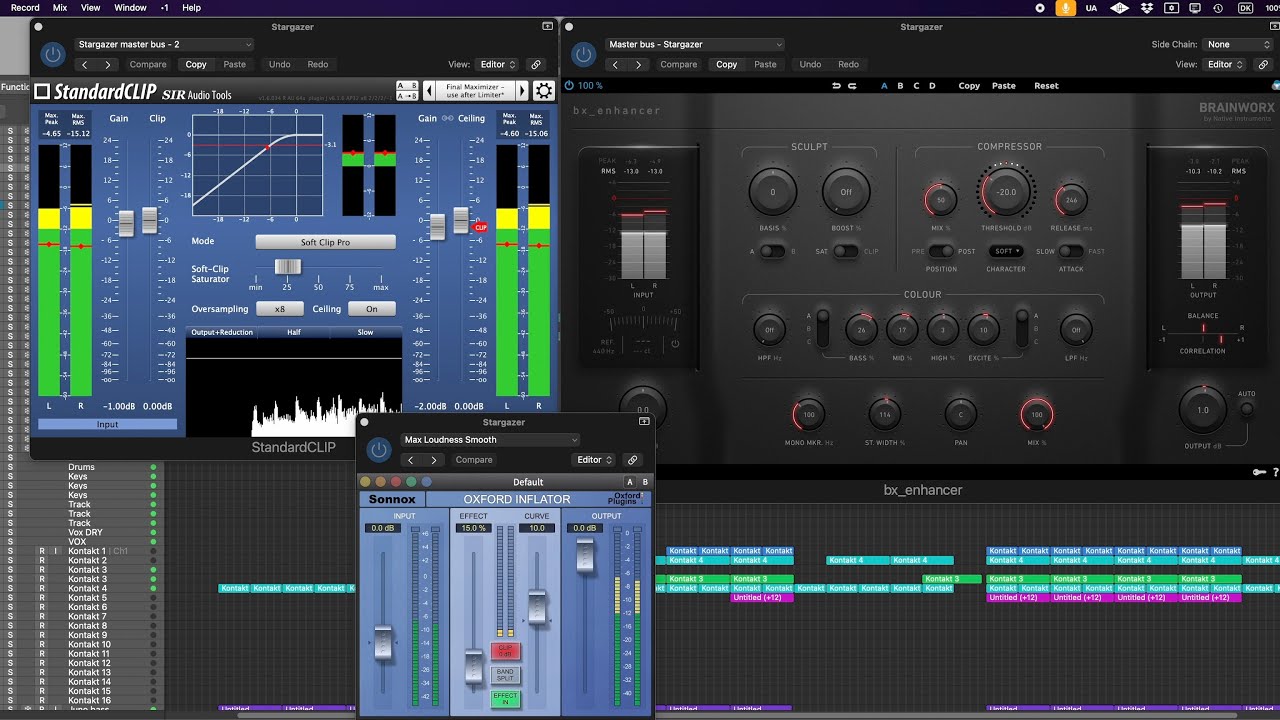Open Side Chain None dropdown
This screenshot has height=720, width=1280.
[1237, 44]
